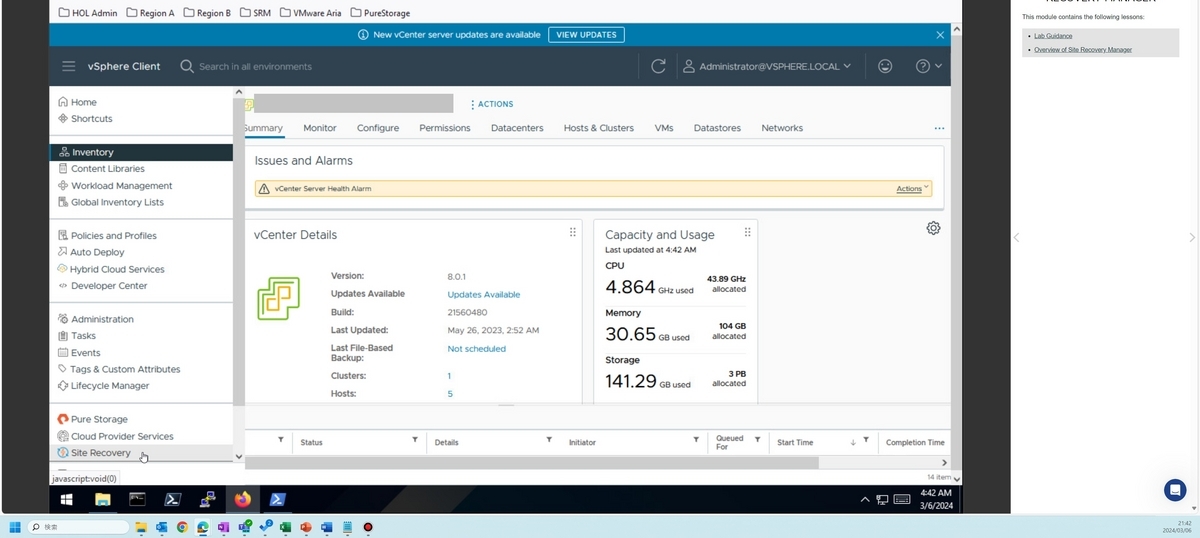Open Chrome on the host taskbar

tap(182, 527)
